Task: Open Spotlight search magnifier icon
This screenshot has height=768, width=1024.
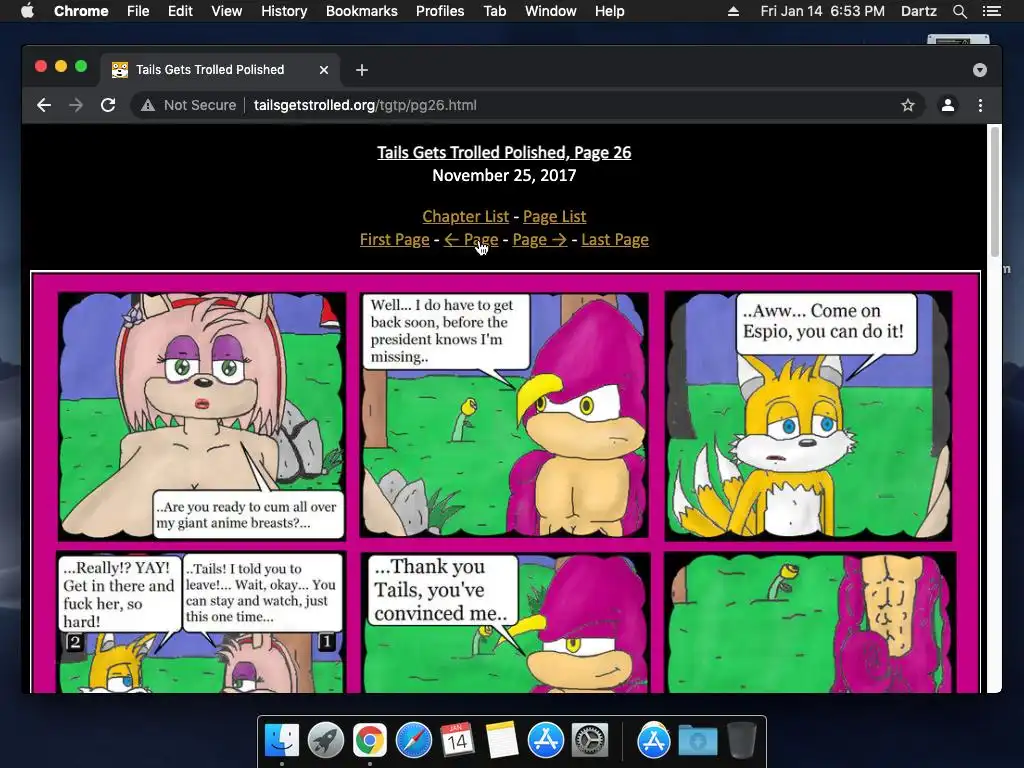Action: 959,11
